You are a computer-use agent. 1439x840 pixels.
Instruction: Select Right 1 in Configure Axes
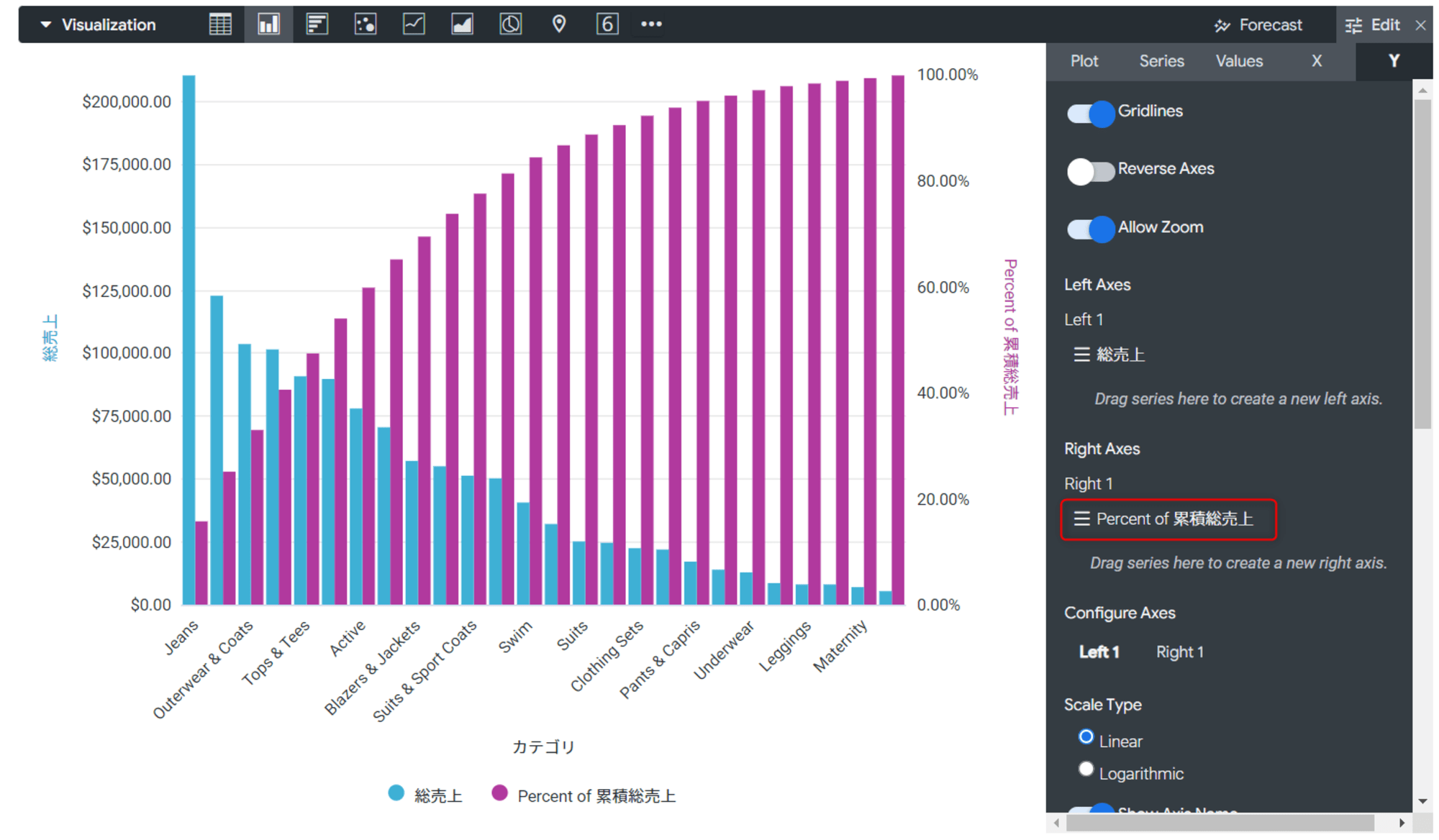tap(1179, 652)
